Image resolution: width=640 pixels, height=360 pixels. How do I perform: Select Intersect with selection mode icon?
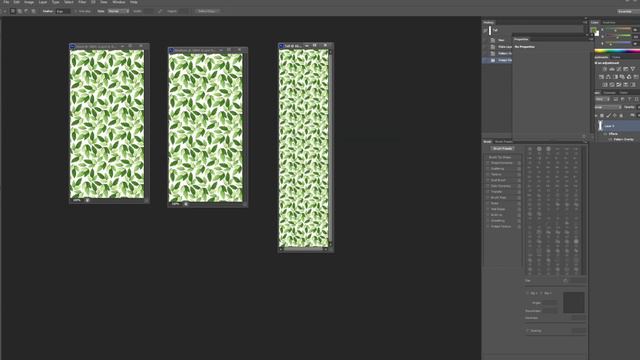click(x=33, y=11)
